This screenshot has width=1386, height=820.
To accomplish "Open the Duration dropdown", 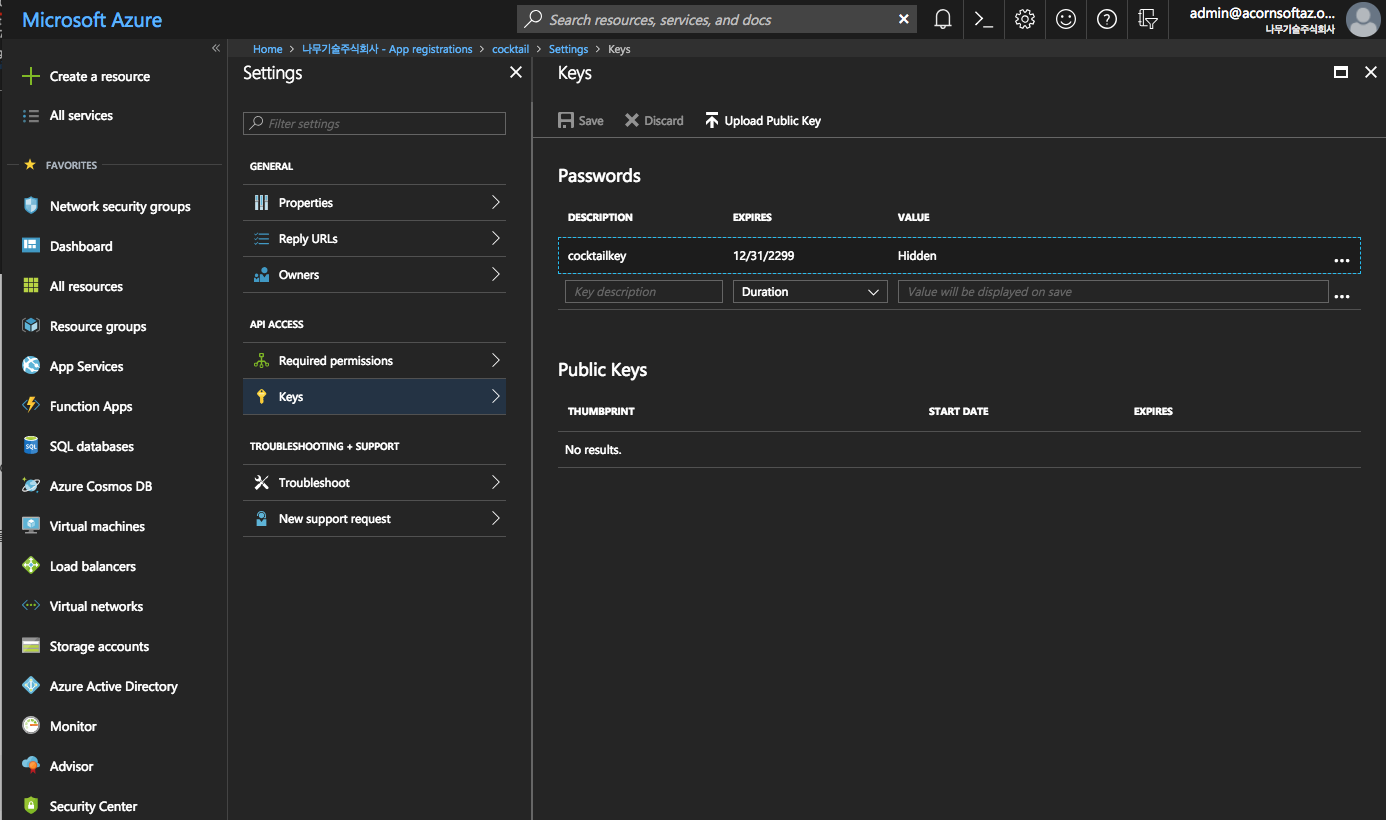I will click(810, 292).
